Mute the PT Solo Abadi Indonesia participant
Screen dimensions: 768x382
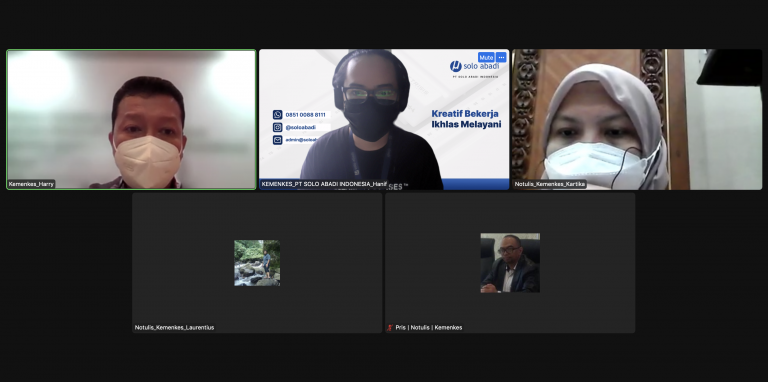(x=486, y=57)
